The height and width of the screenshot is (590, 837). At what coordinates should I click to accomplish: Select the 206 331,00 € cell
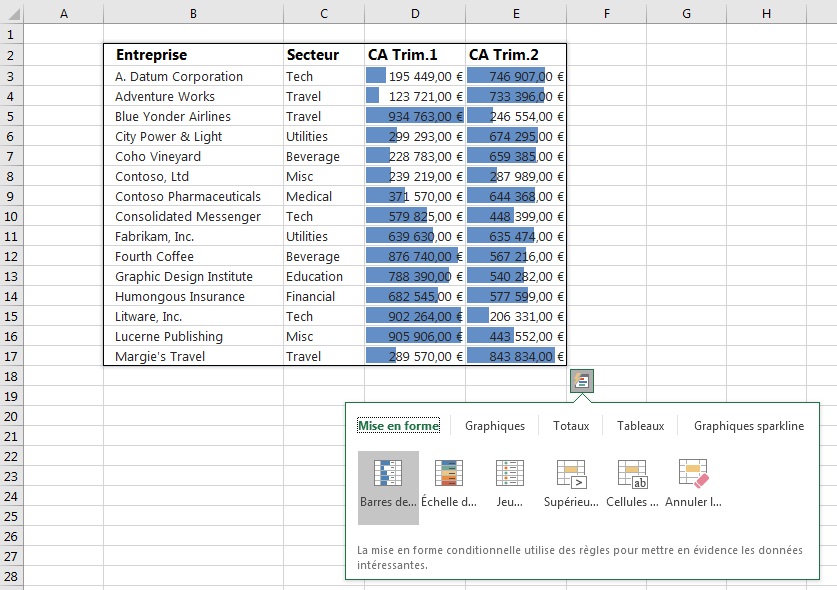(516, 317)
